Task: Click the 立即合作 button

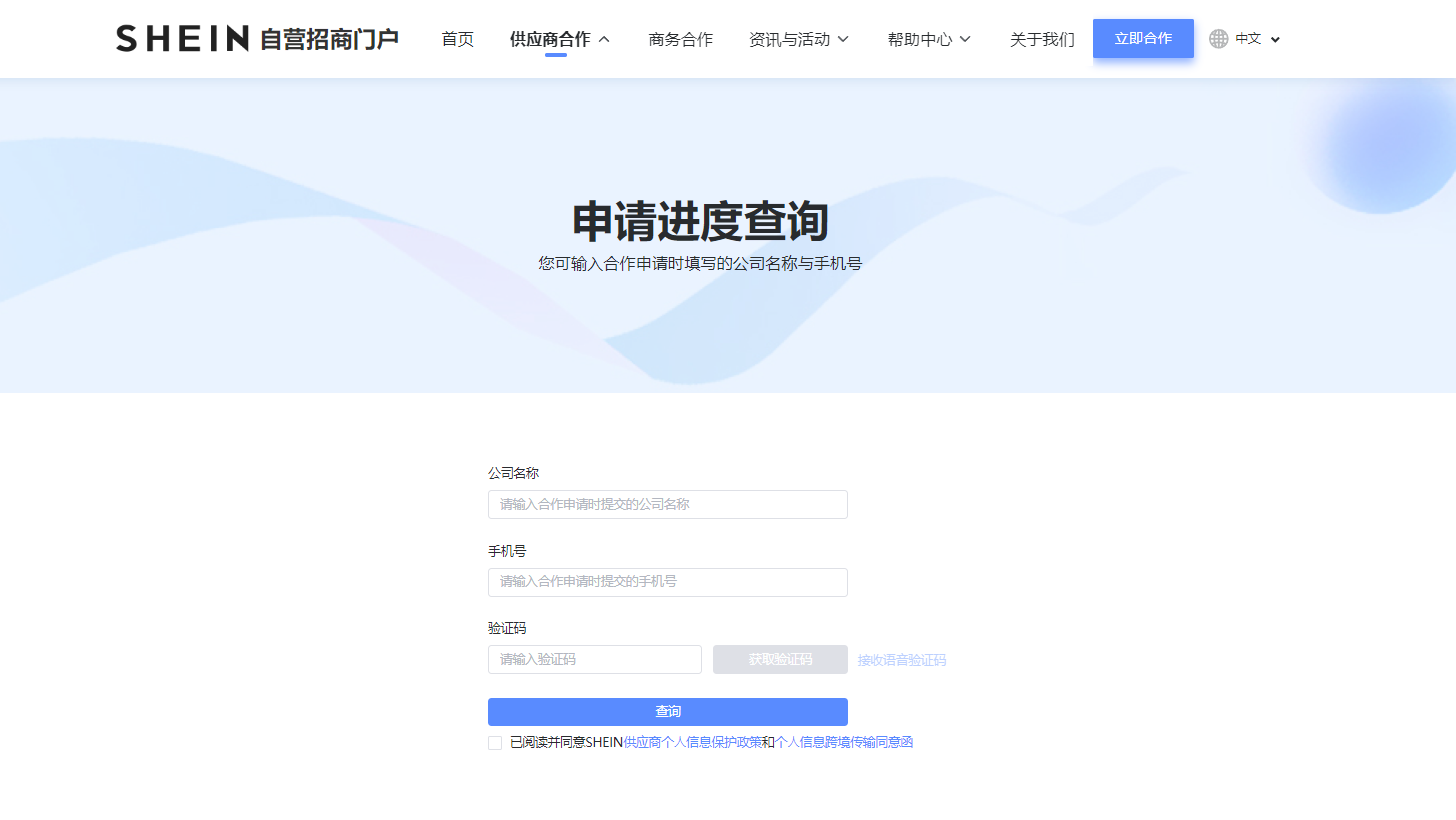Action: (x=1143, y=38)
